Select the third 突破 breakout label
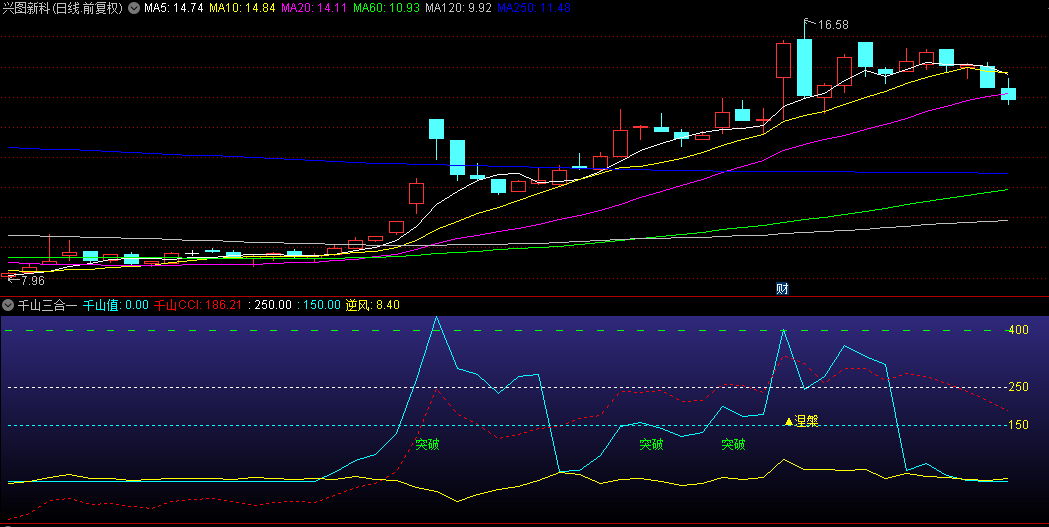 (x=733, y=444)
